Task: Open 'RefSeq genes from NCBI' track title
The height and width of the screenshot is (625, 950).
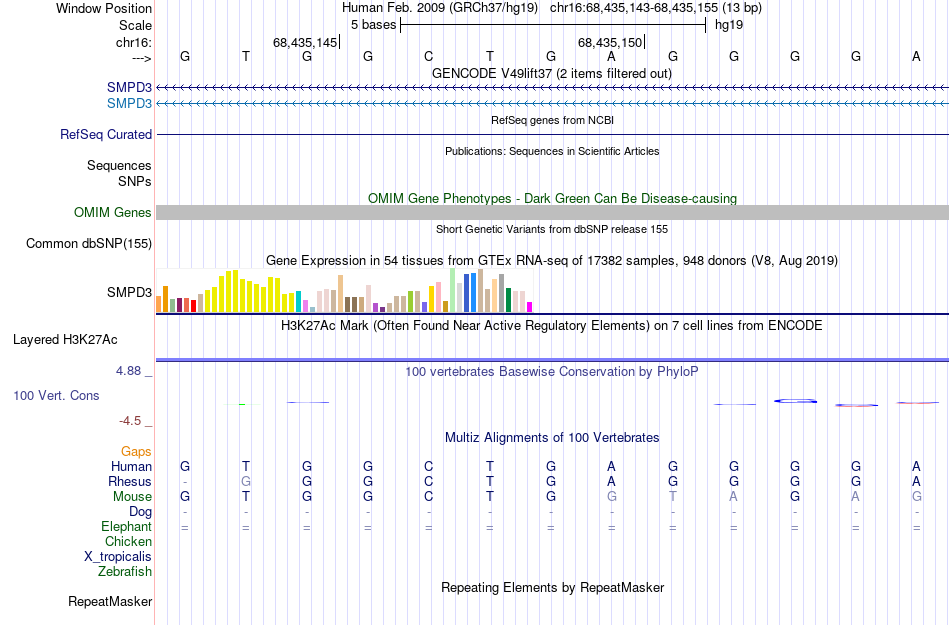Action: pos(552,120)
